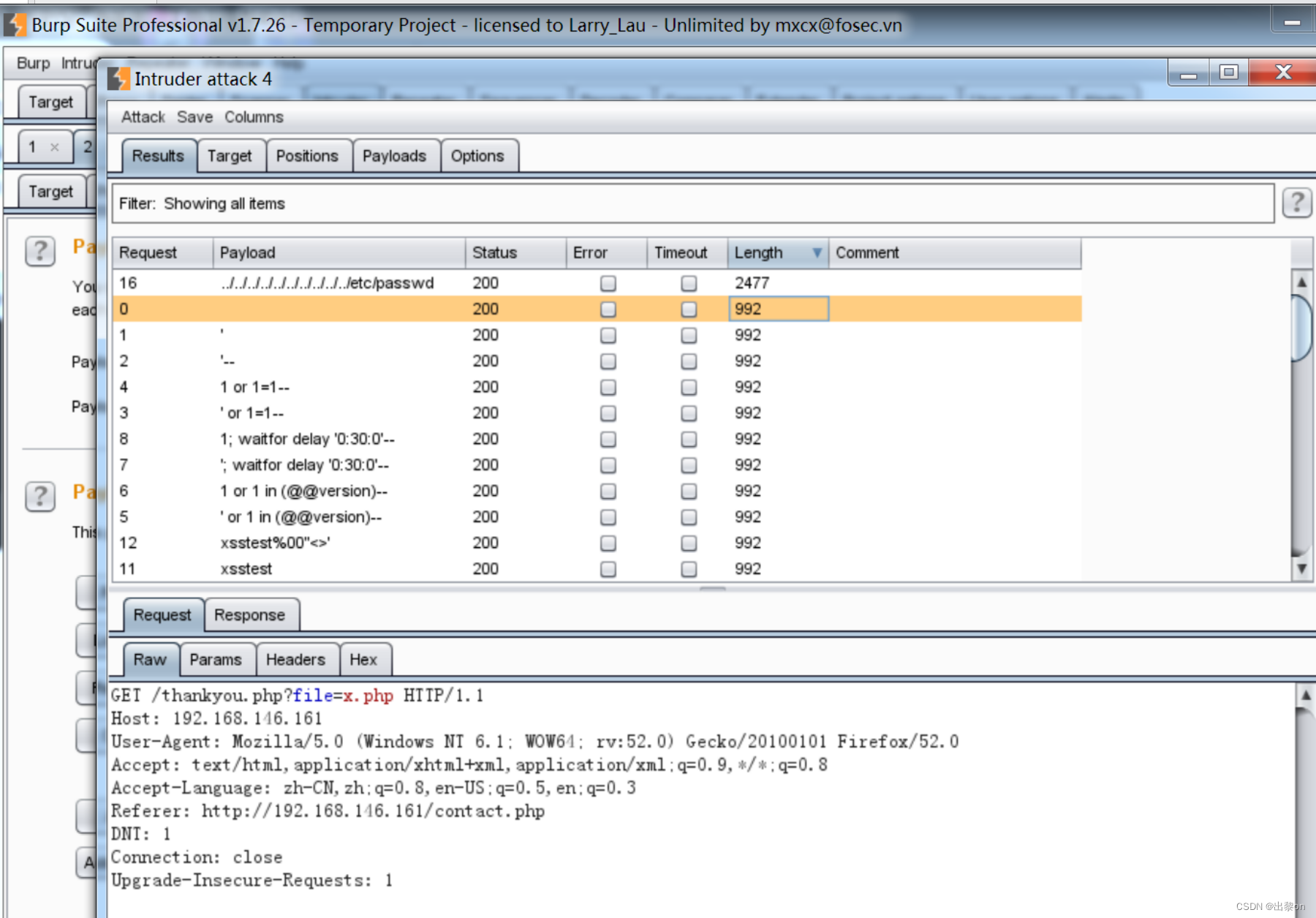This screenshot has width=1316, height=918.
Task: Switch to the Results tab
Action: click(x=159, y=156)
